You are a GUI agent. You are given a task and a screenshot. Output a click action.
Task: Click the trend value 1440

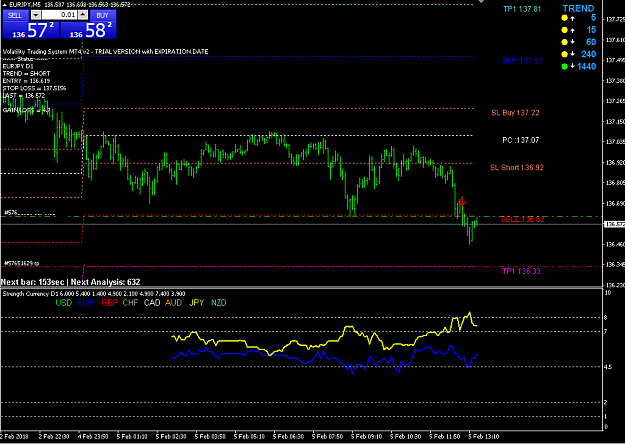[587, 67]
